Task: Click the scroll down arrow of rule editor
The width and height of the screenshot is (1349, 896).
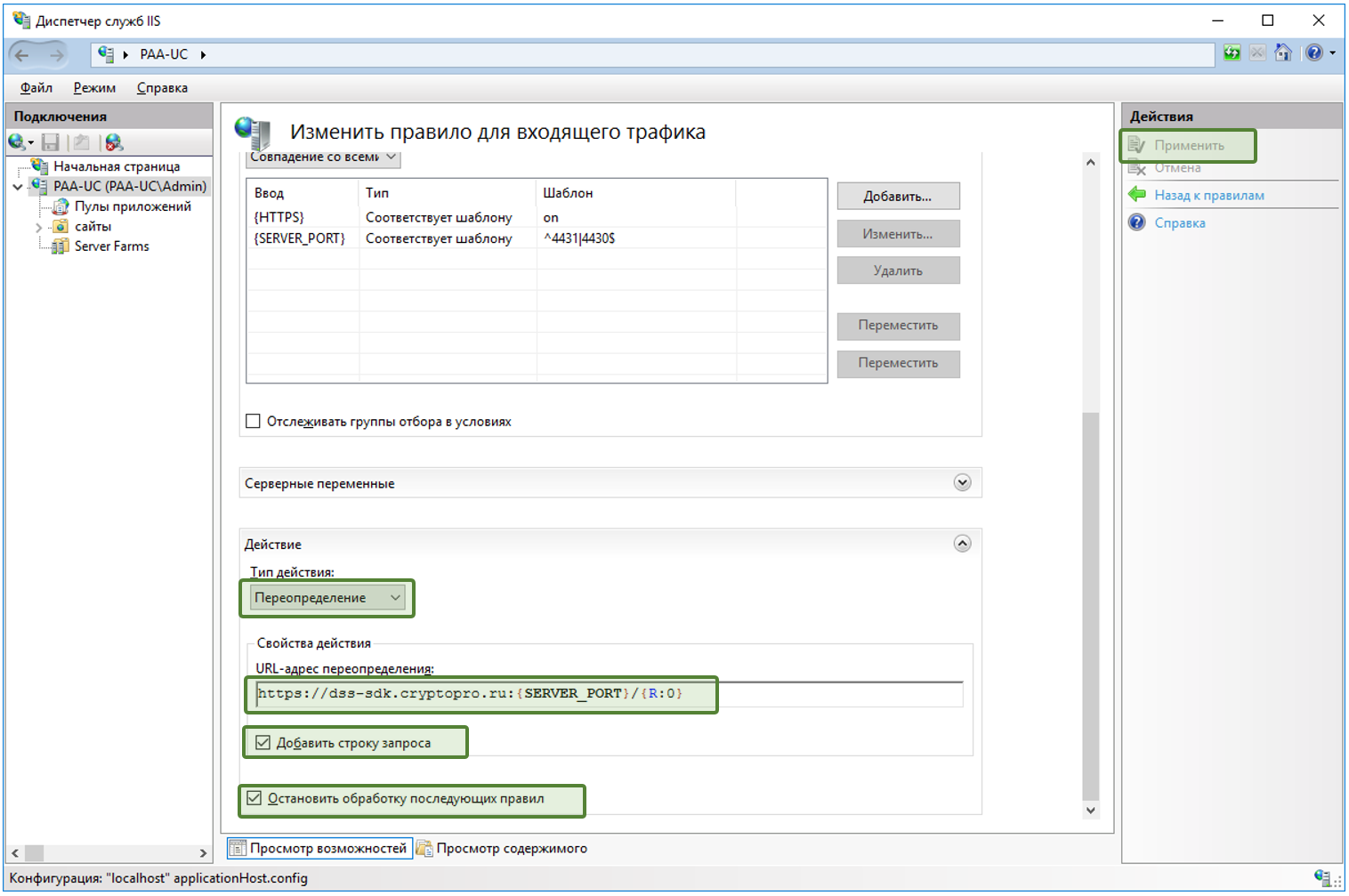Action: (1090, 811)
